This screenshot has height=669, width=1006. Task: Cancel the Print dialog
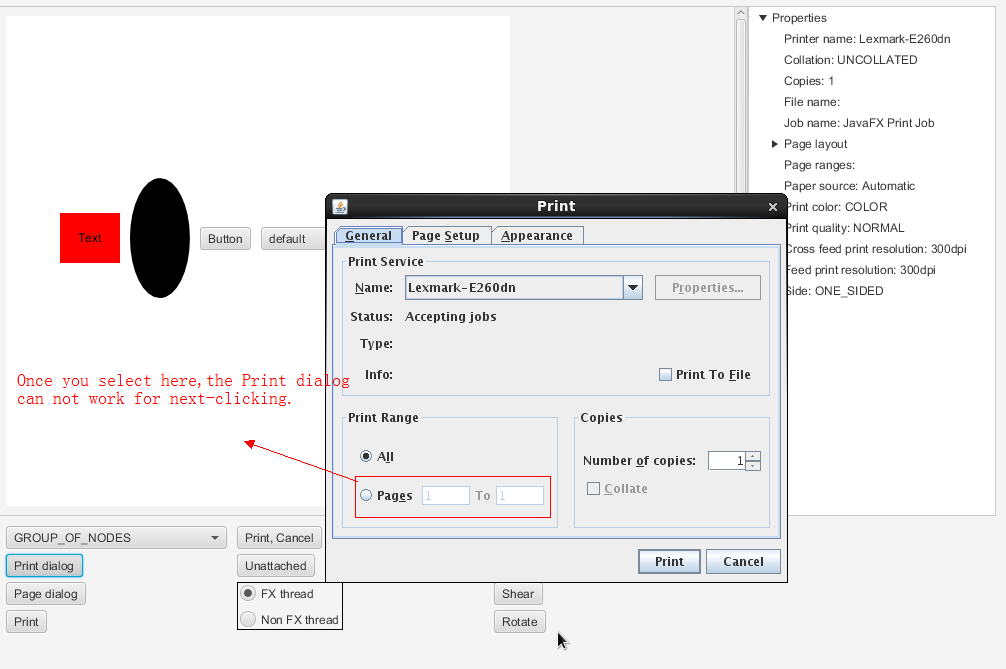pos(742,561)
